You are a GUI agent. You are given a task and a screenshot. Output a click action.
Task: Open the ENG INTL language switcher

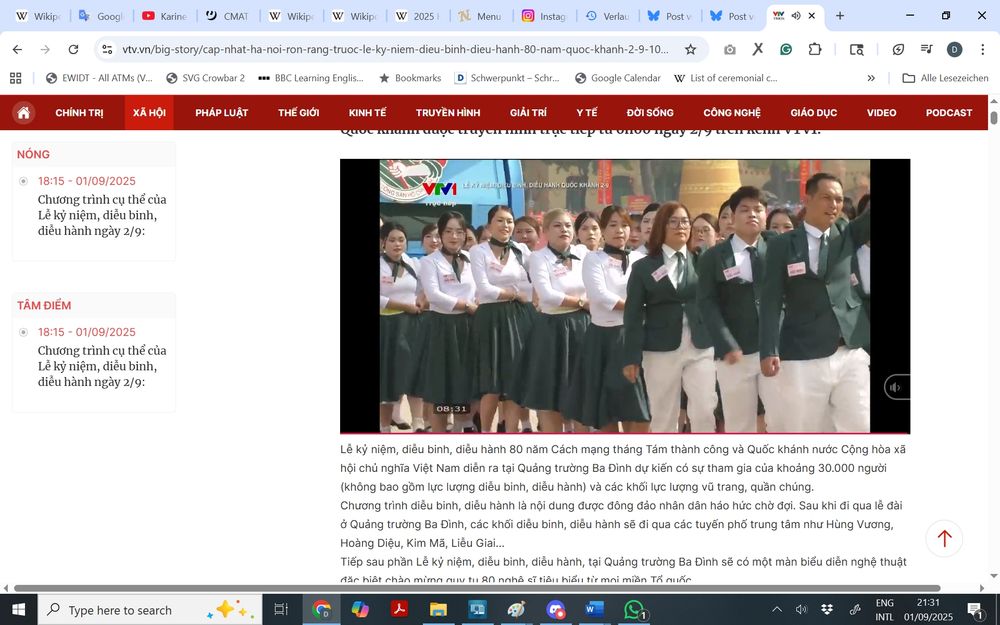[885, 610]
